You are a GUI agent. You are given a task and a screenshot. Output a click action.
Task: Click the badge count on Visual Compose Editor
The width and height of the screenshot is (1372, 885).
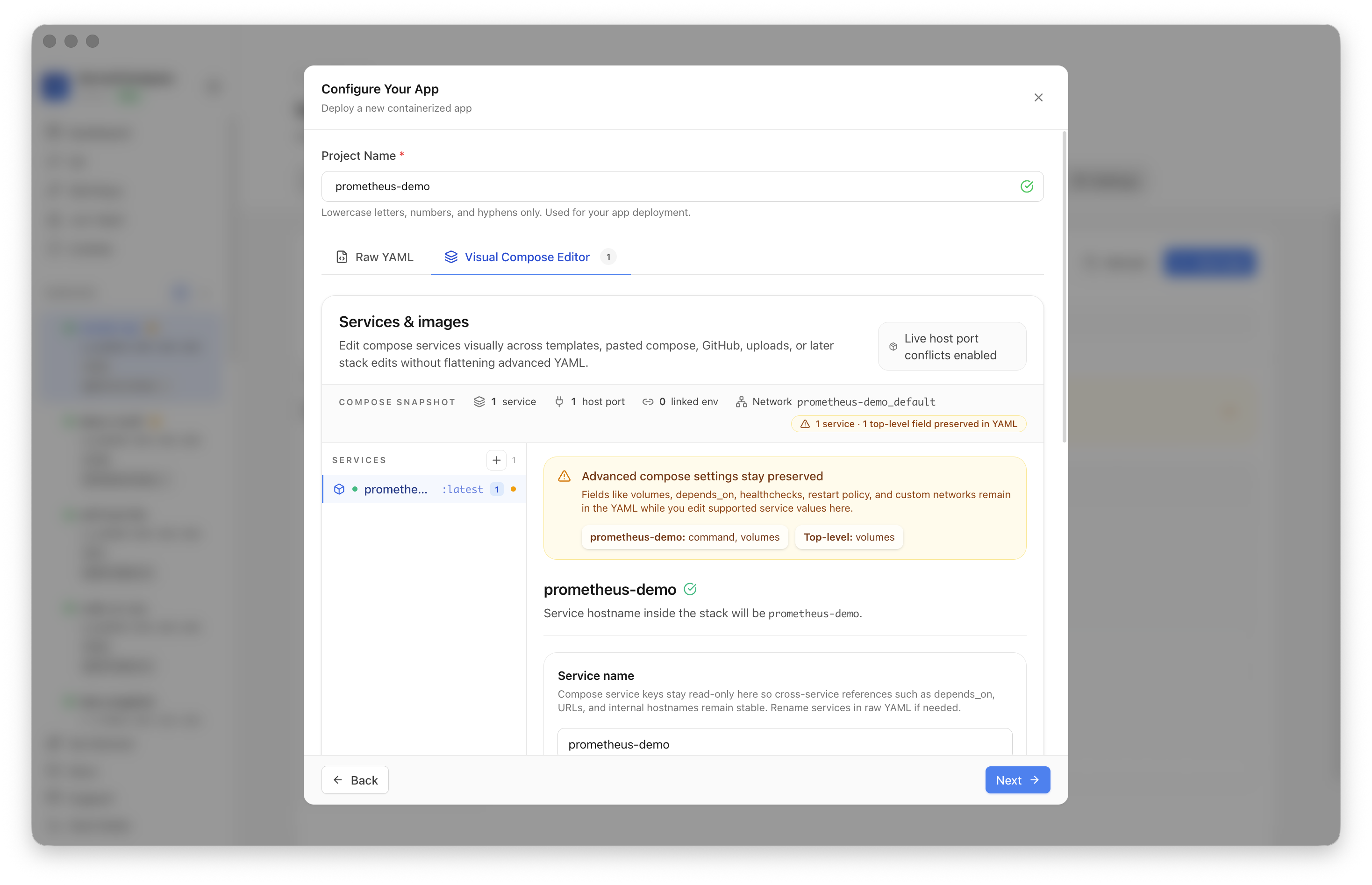pos(608,257)
